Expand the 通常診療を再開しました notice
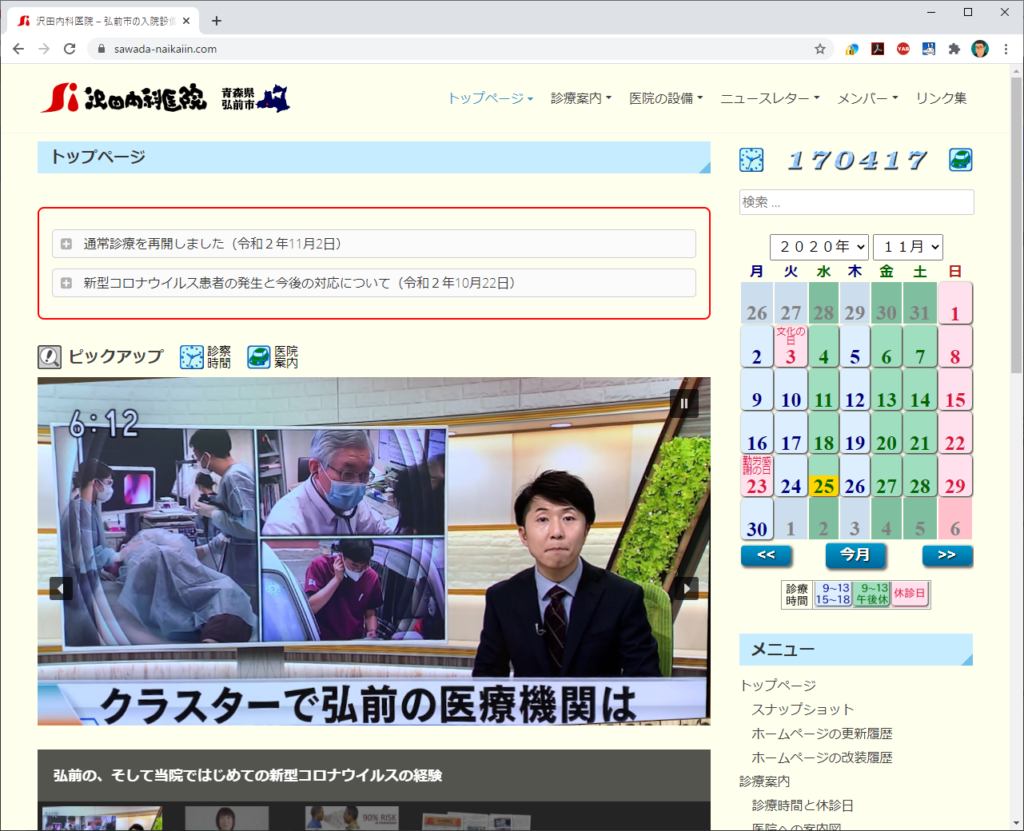The image size is (1024, 831). 66,244
